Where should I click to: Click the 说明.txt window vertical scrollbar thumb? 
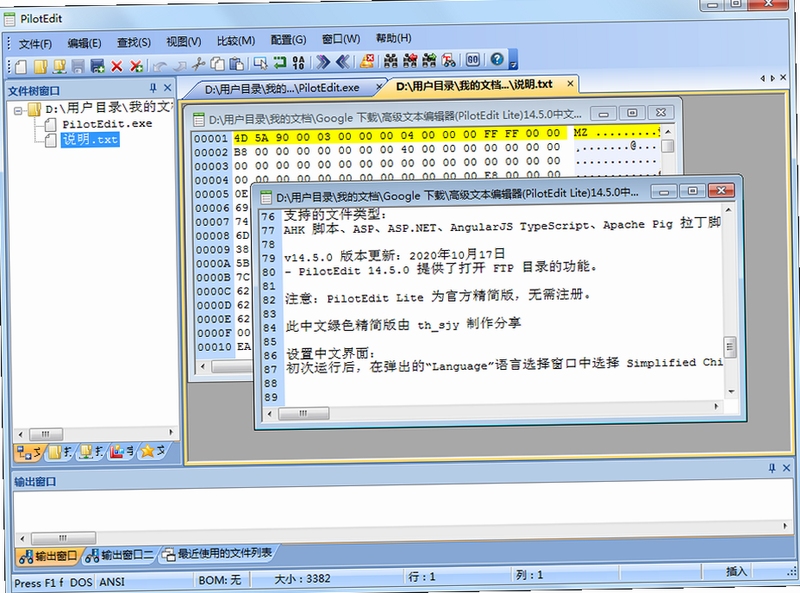click(730, 348)
